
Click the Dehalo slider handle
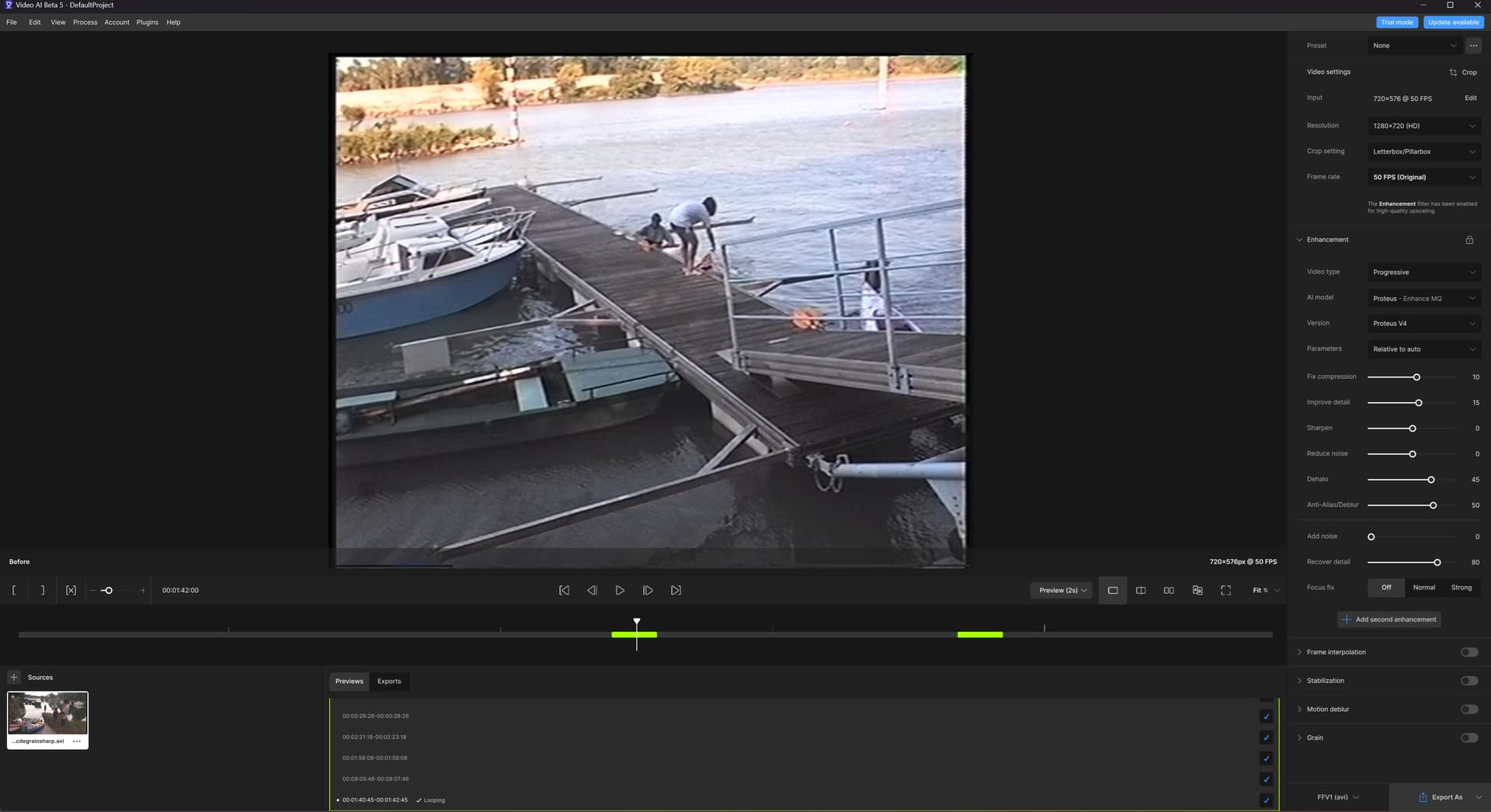(x=1431, y=480)
